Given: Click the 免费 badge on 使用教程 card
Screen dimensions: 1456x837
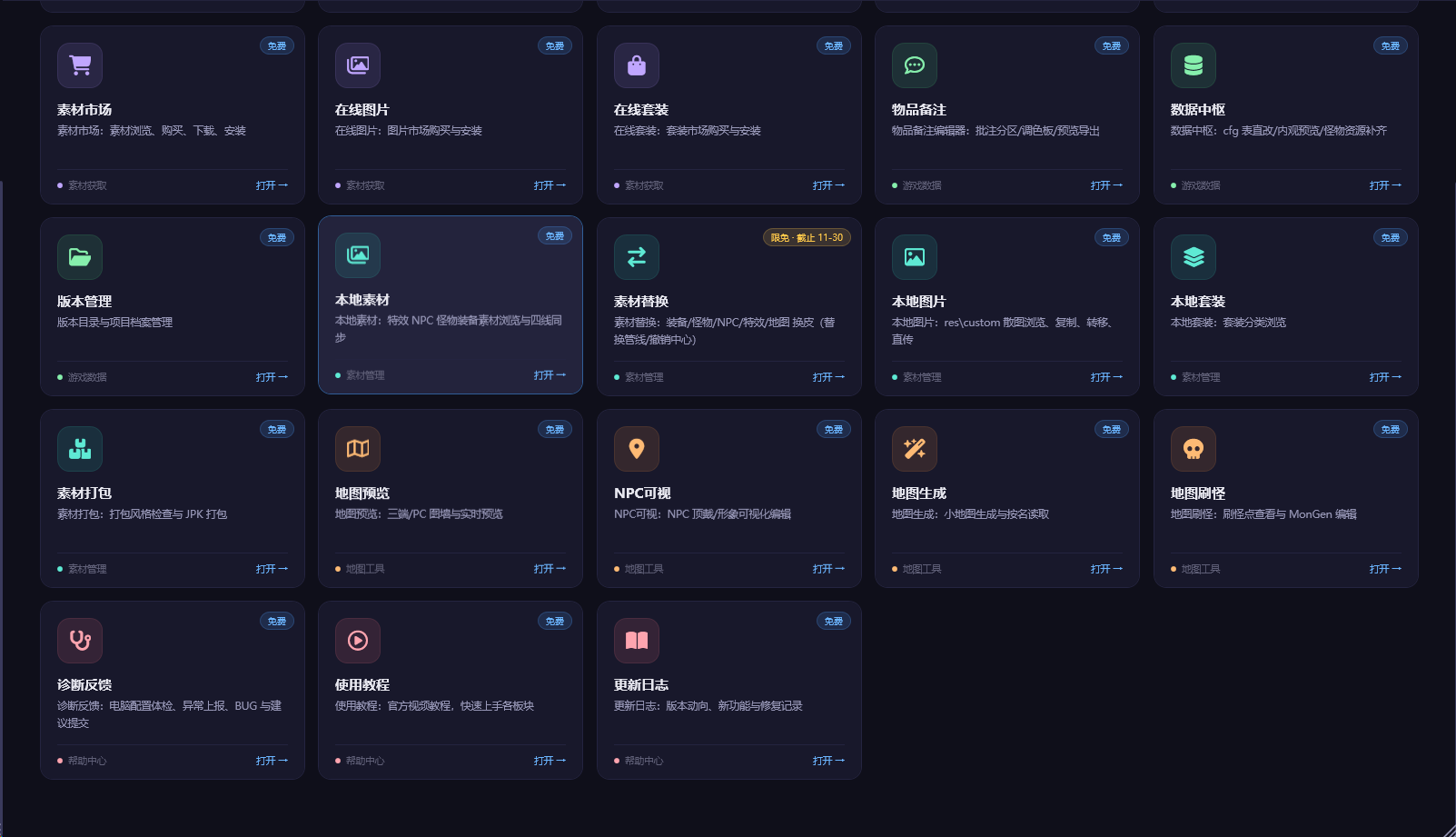Looking at the screenshot, I should click(x=555, y=622).
